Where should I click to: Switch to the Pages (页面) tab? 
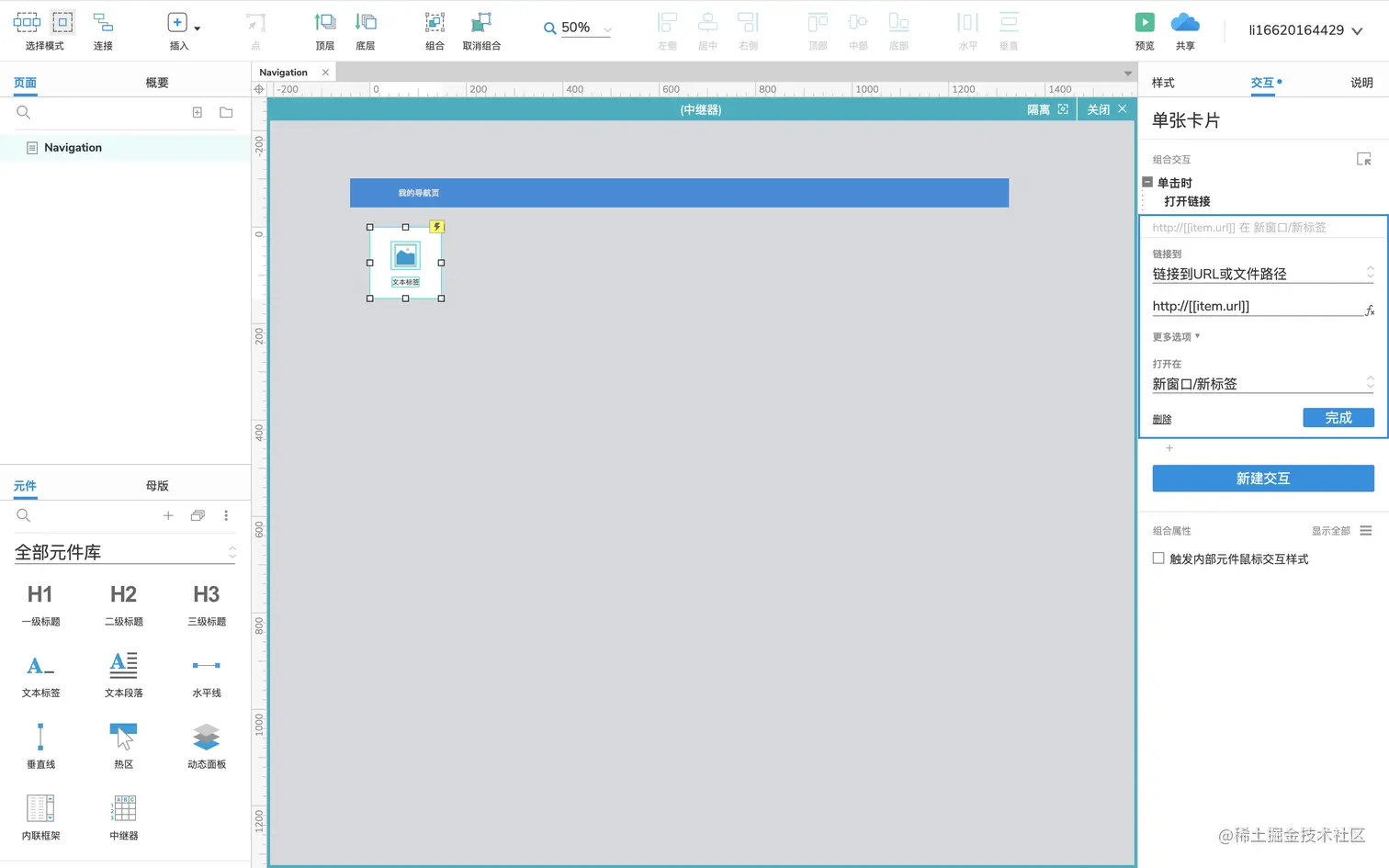25,83
